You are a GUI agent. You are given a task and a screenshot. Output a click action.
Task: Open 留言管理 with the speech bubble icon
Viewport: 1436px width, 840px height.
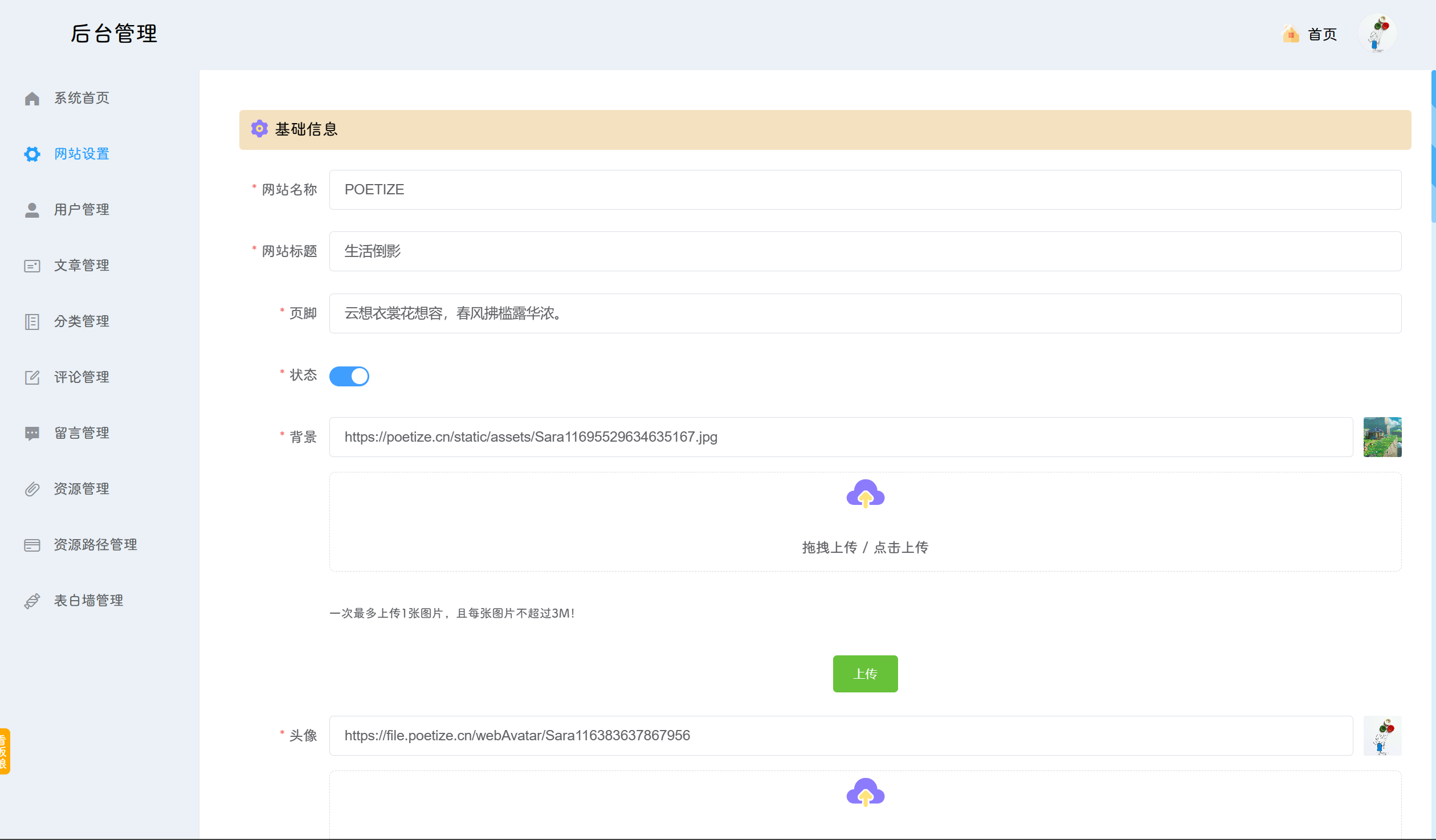(x=32, y=433)
